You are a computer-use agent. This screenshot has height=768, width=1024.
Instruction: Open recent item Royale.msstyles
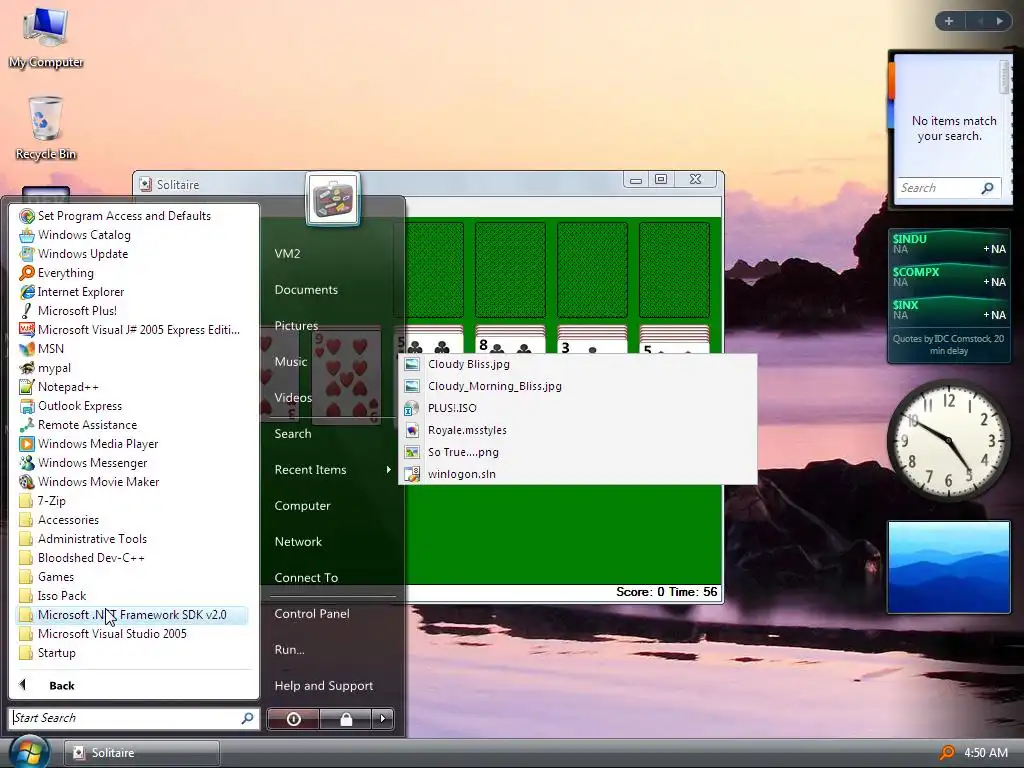tap(578, 430)
